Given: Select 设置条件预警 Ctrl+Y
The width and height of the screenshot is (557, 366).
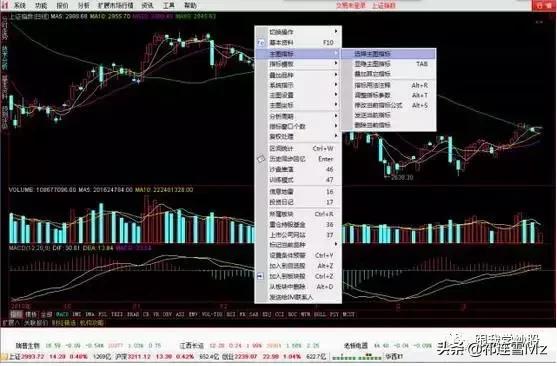Looking at the screenshot, I should 298,255.
